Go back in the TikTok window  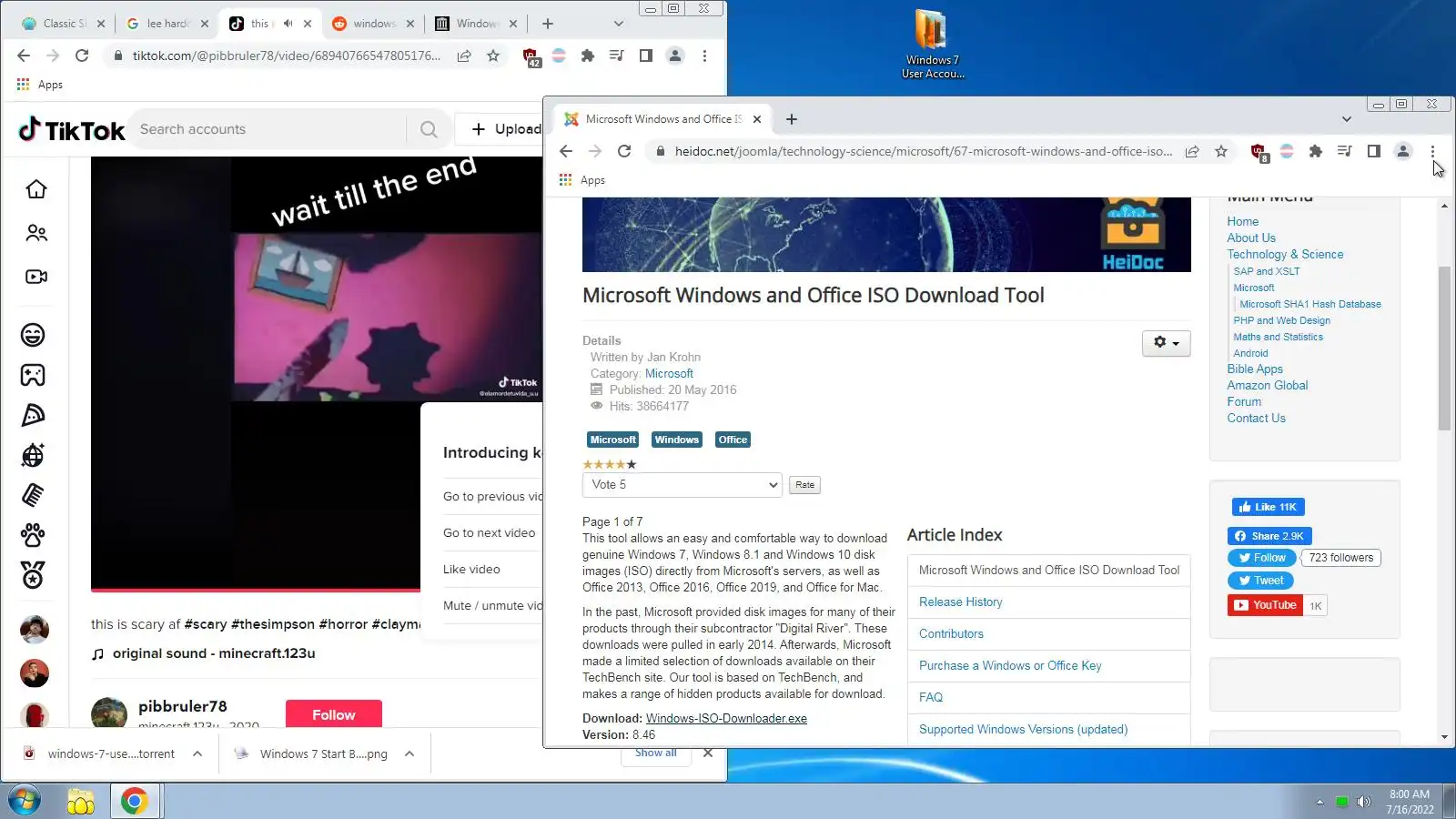point(24,56)
